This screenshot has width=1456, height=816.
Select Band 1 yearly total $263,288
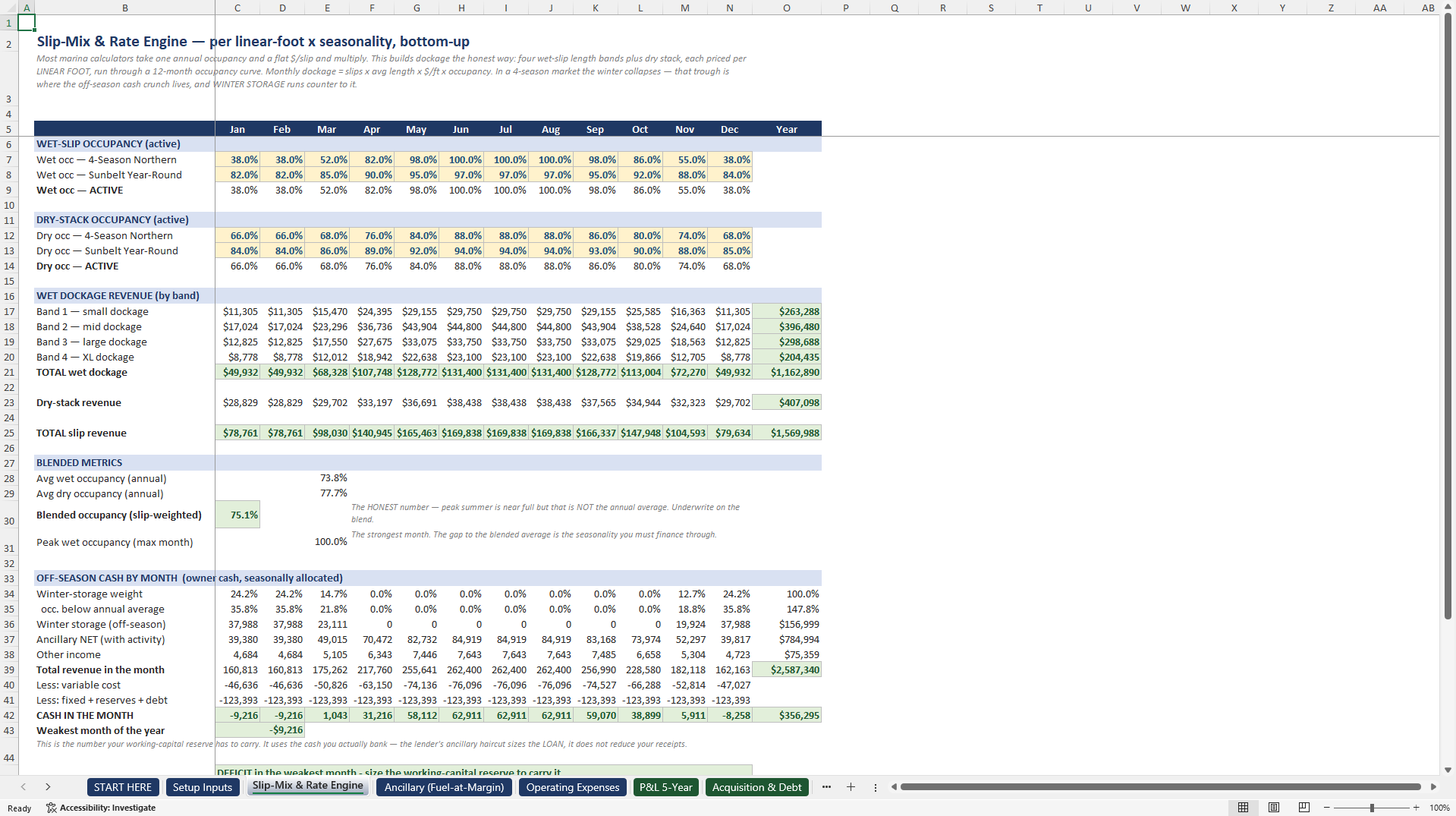[787, 311]
